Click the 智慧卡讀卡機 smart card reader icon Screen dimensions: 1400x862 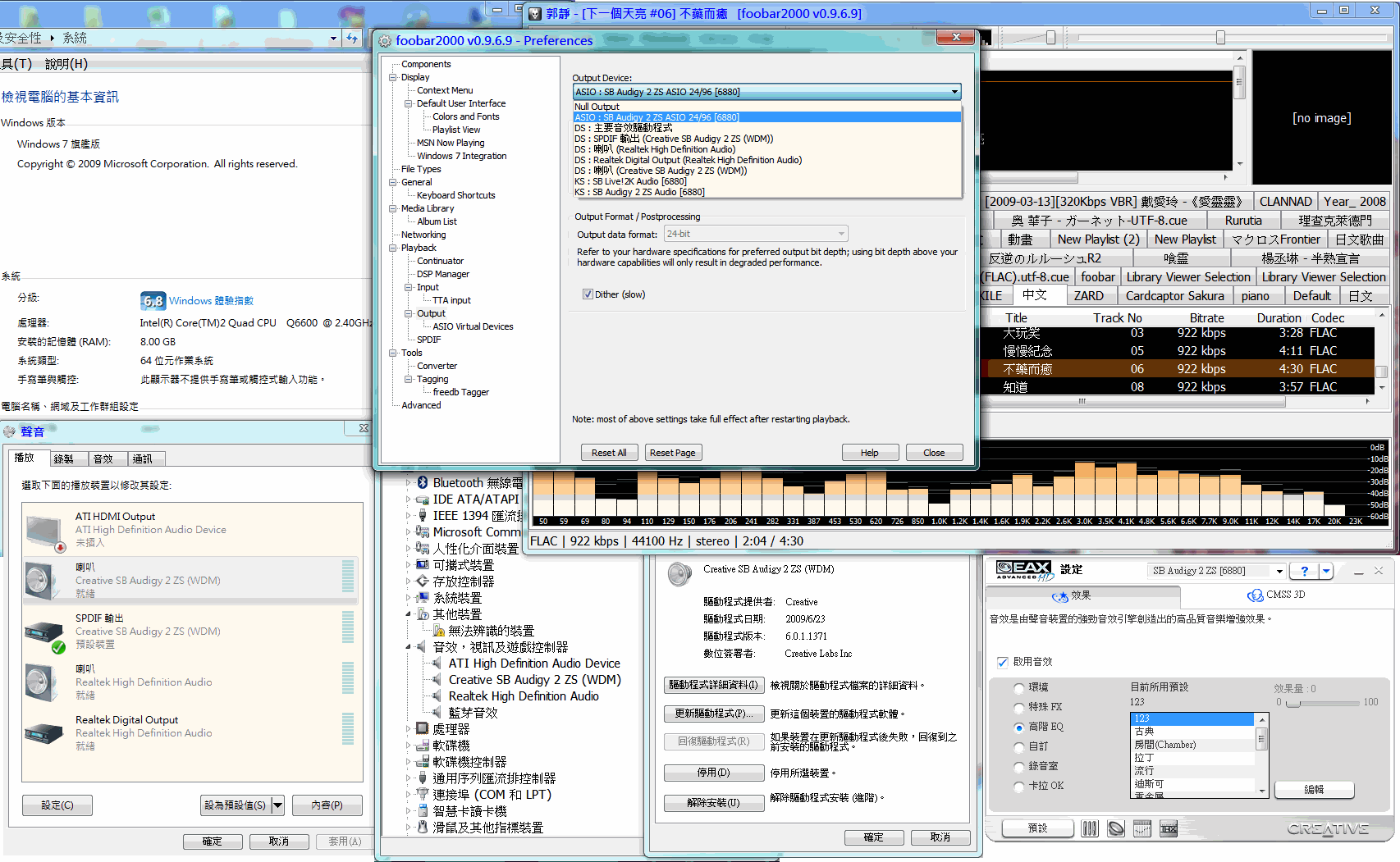pyautogui.click(x=423, y=810)
